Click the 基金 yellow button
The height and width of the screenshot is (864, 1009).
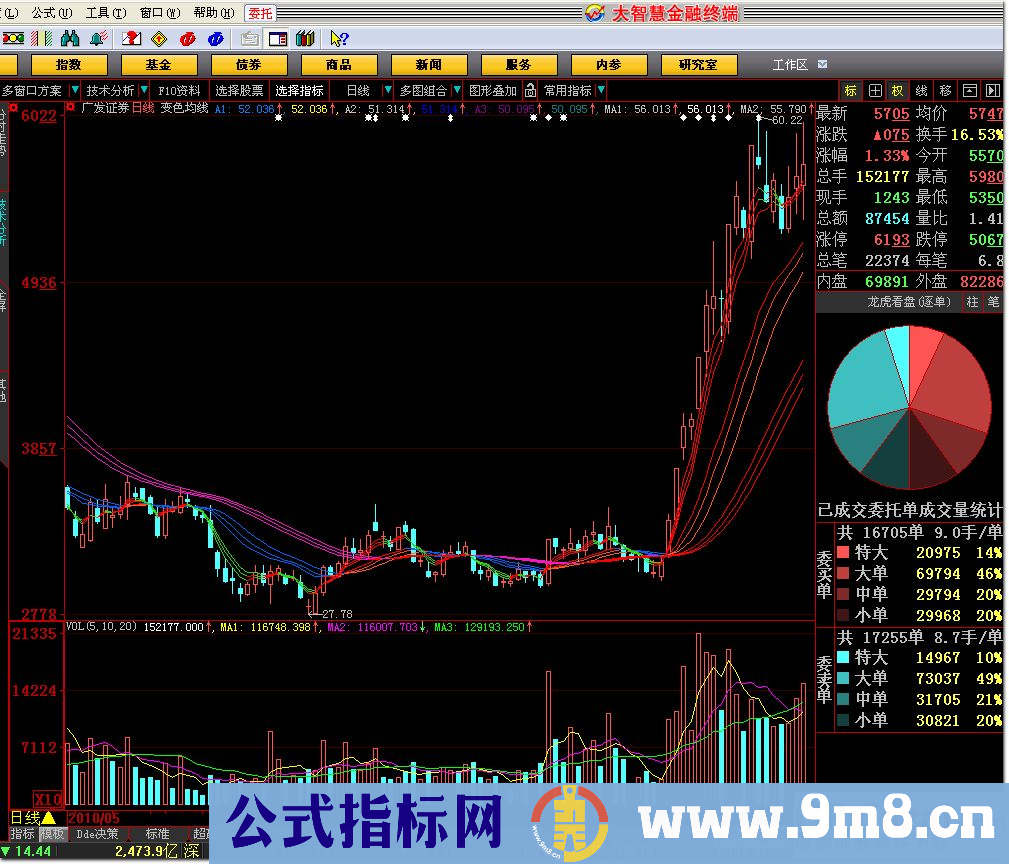coord(158,65)
